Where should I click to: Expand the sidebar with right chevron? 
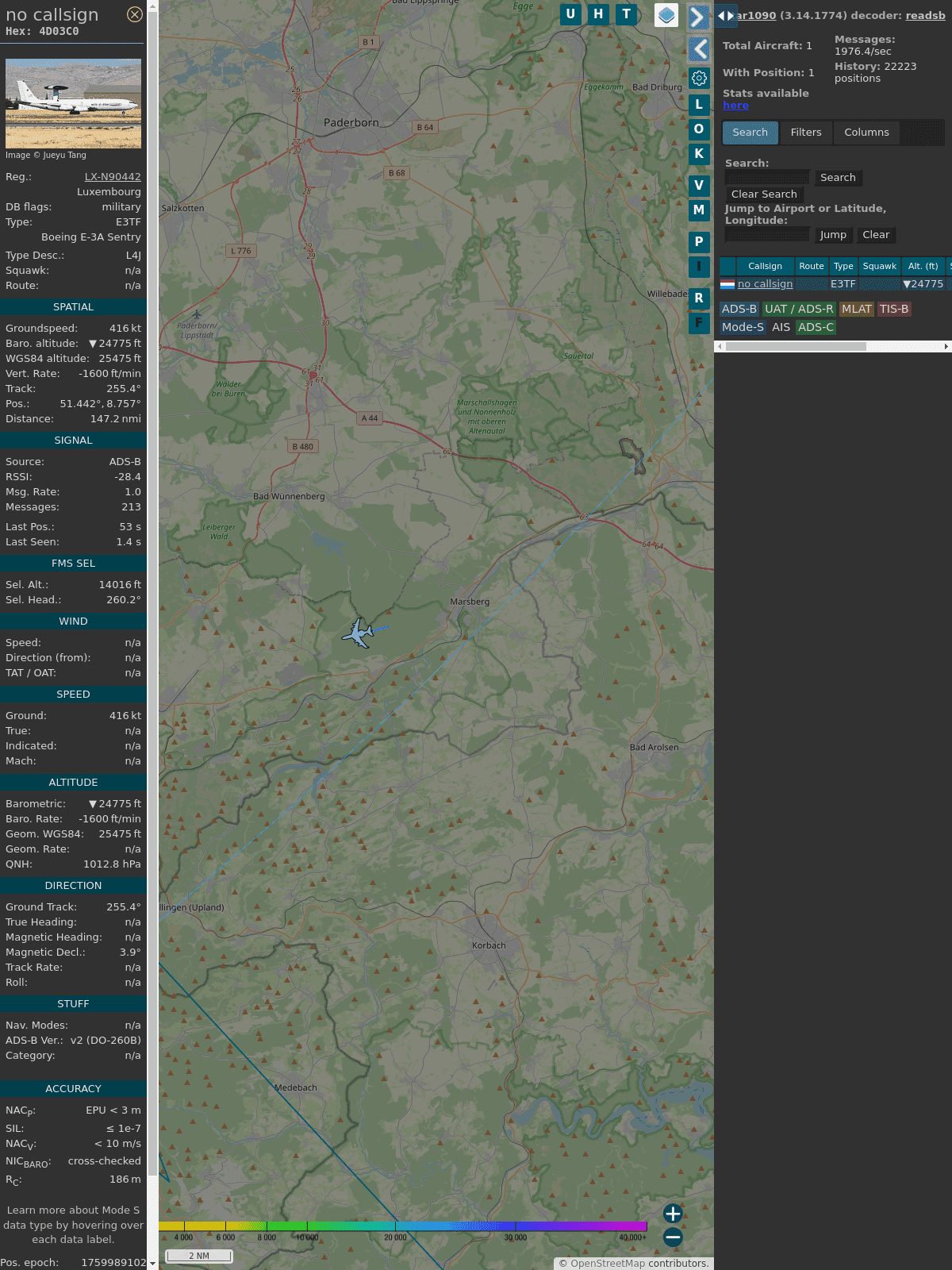click(x=697, y=17)
